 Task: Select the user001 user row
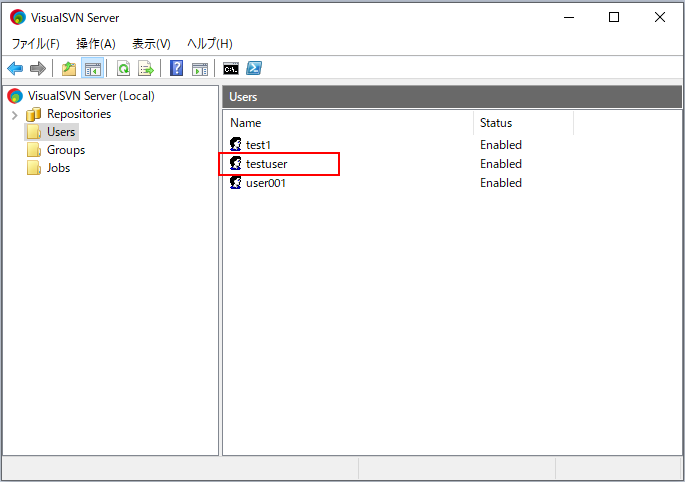pos(266,183)
